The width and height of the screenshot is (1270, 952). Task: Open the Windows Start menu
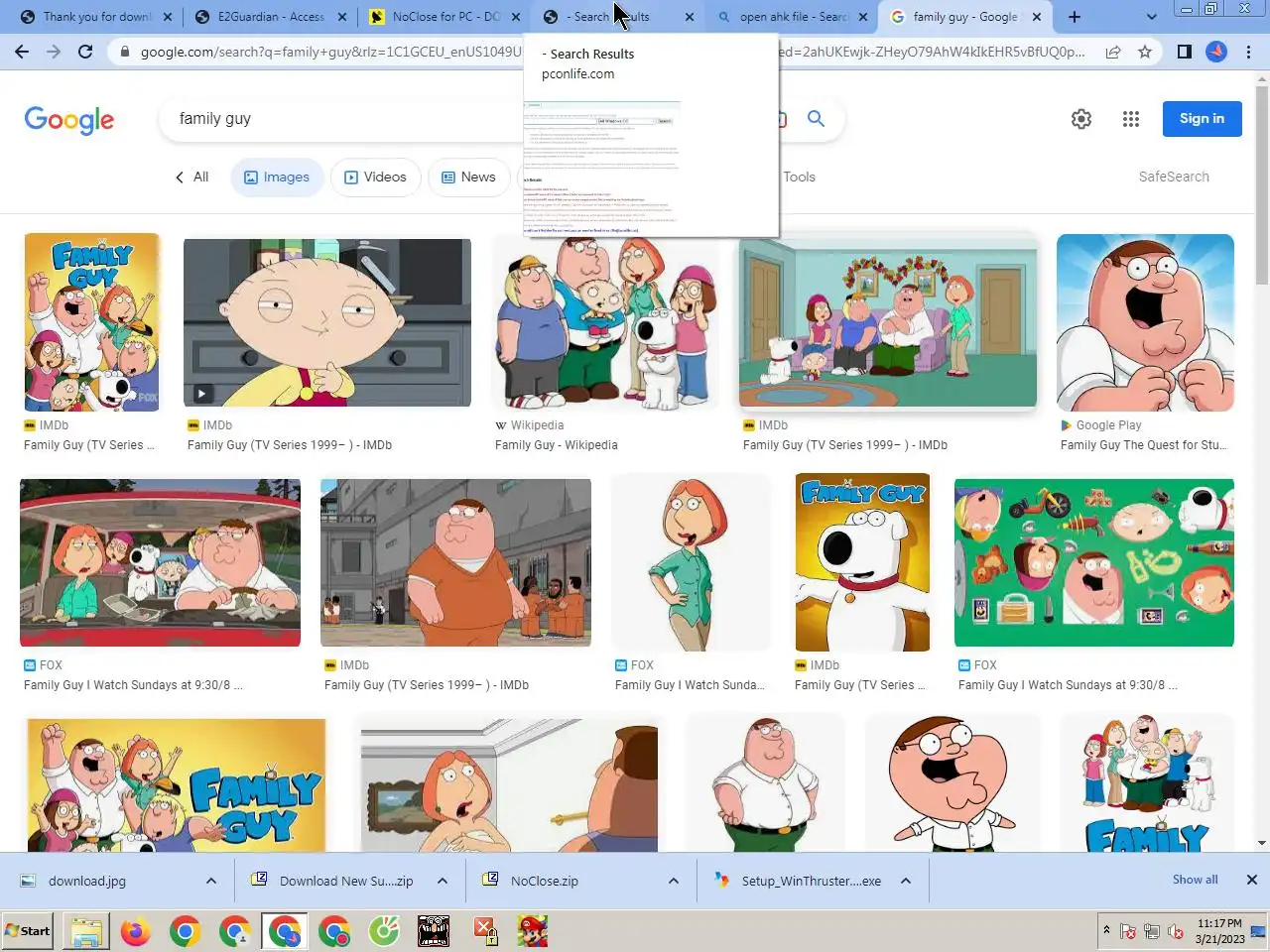(x=28, y=931)
